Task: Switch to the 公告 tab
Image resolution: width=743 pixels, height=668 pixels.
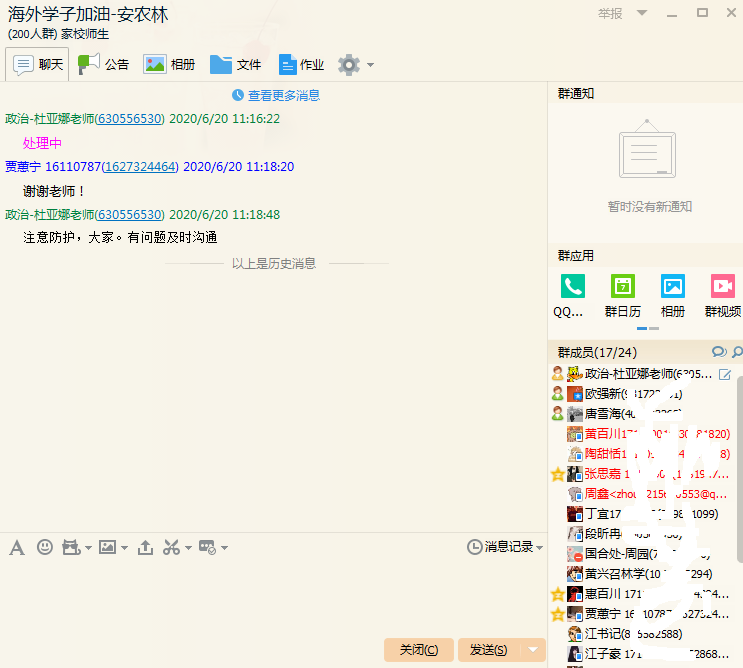Action: click(104, 65)
